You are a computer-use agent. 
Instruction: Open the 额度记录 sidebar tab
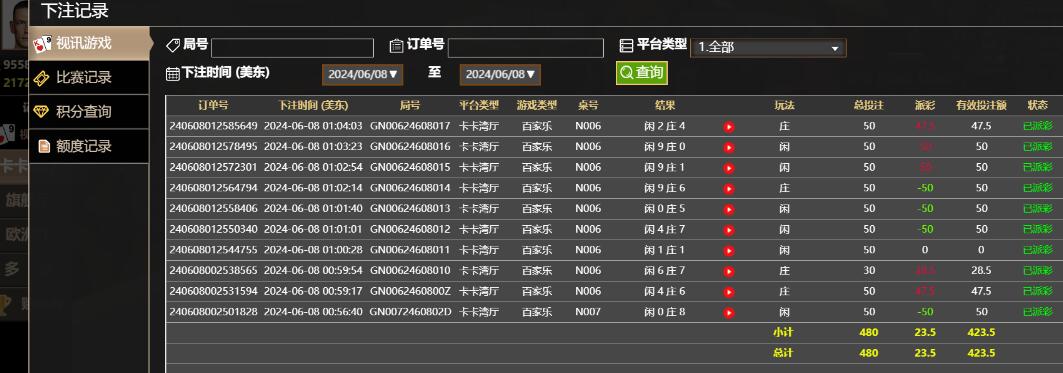pos(89,146)
